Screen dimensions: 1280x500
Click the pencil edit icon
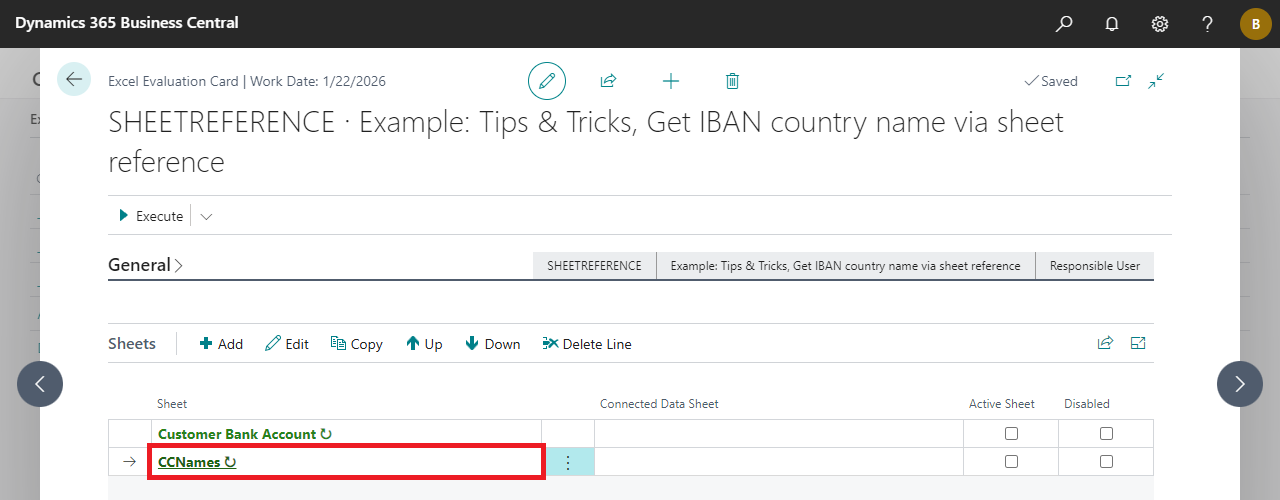click(x=547, y=81)
